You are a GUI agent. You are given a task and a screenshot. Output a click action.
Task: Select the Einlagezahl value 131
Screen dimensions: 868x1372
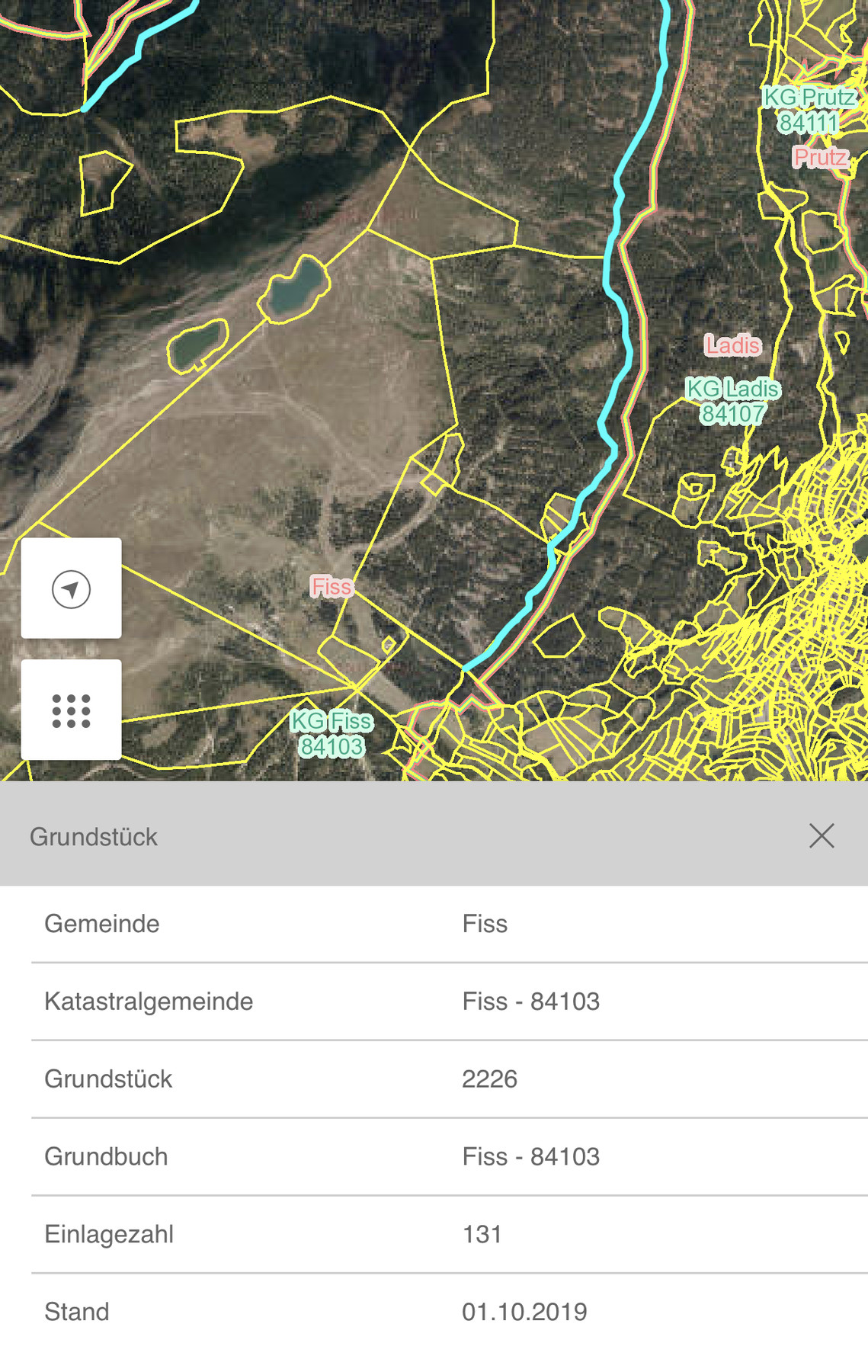click(x=482, y=1235)
